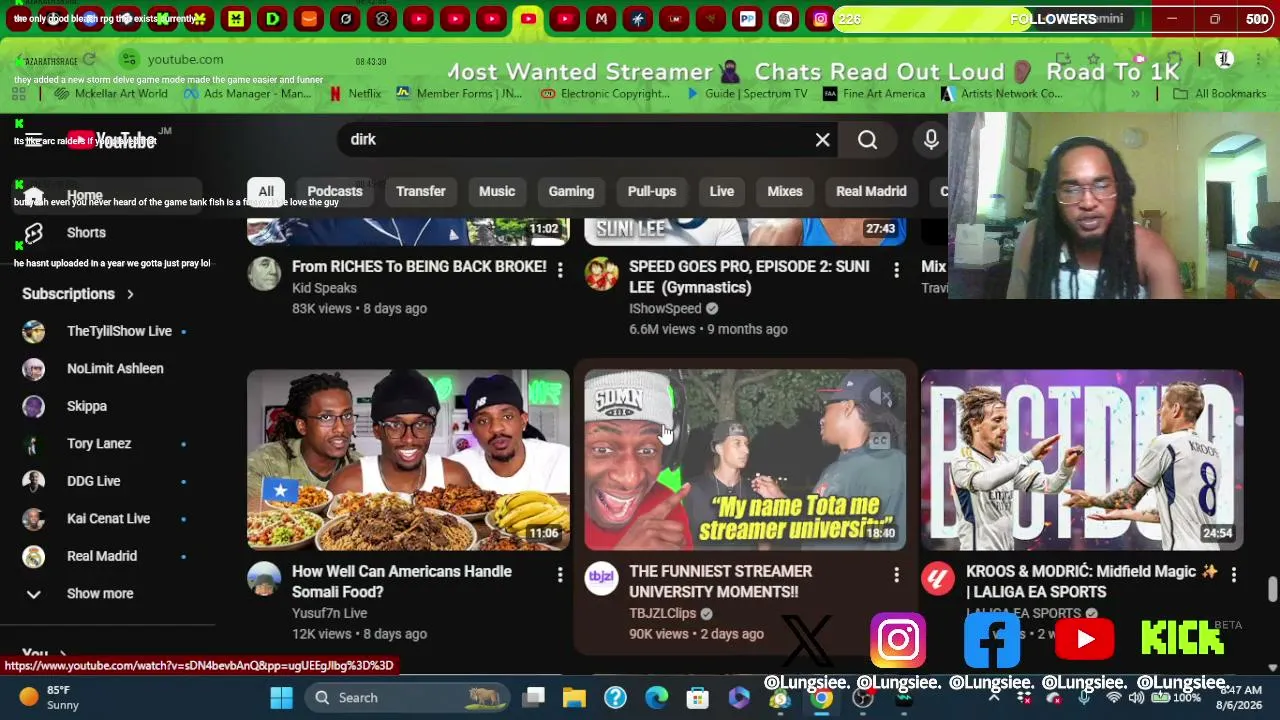Select the Real Madrid filter chip
This screenshot has height=720, width=1280.
click(x=871, y=191)
